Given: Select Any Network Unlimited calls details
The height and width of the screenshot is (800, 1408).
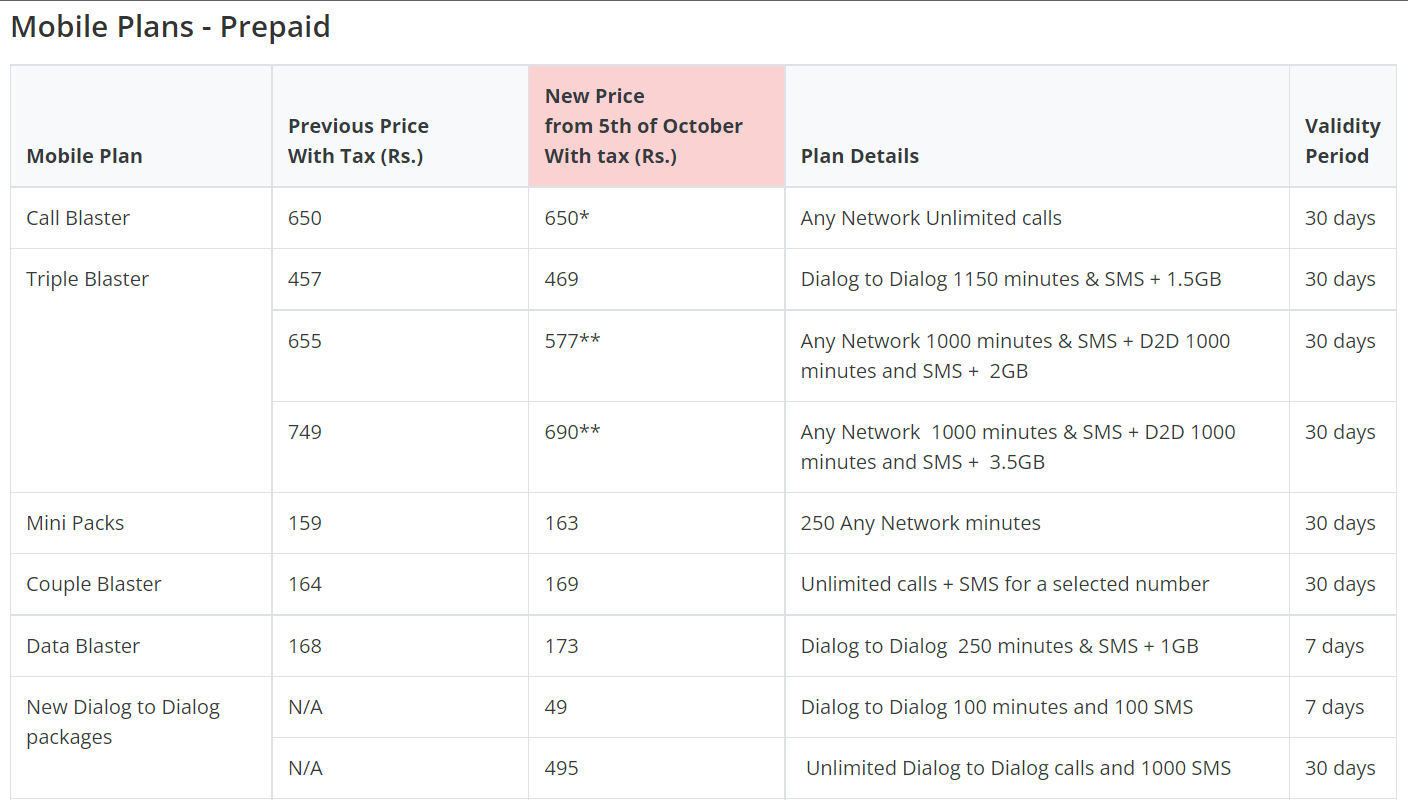Looking at the screenshot, I should point(930,218).
